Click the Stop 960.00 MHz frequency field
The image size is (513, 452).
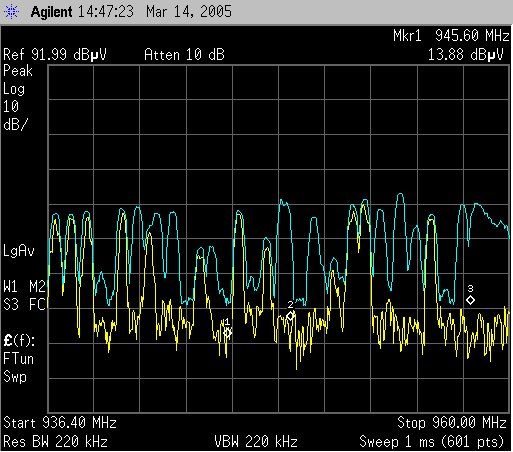pyautogui.click(x=452, y=423)
